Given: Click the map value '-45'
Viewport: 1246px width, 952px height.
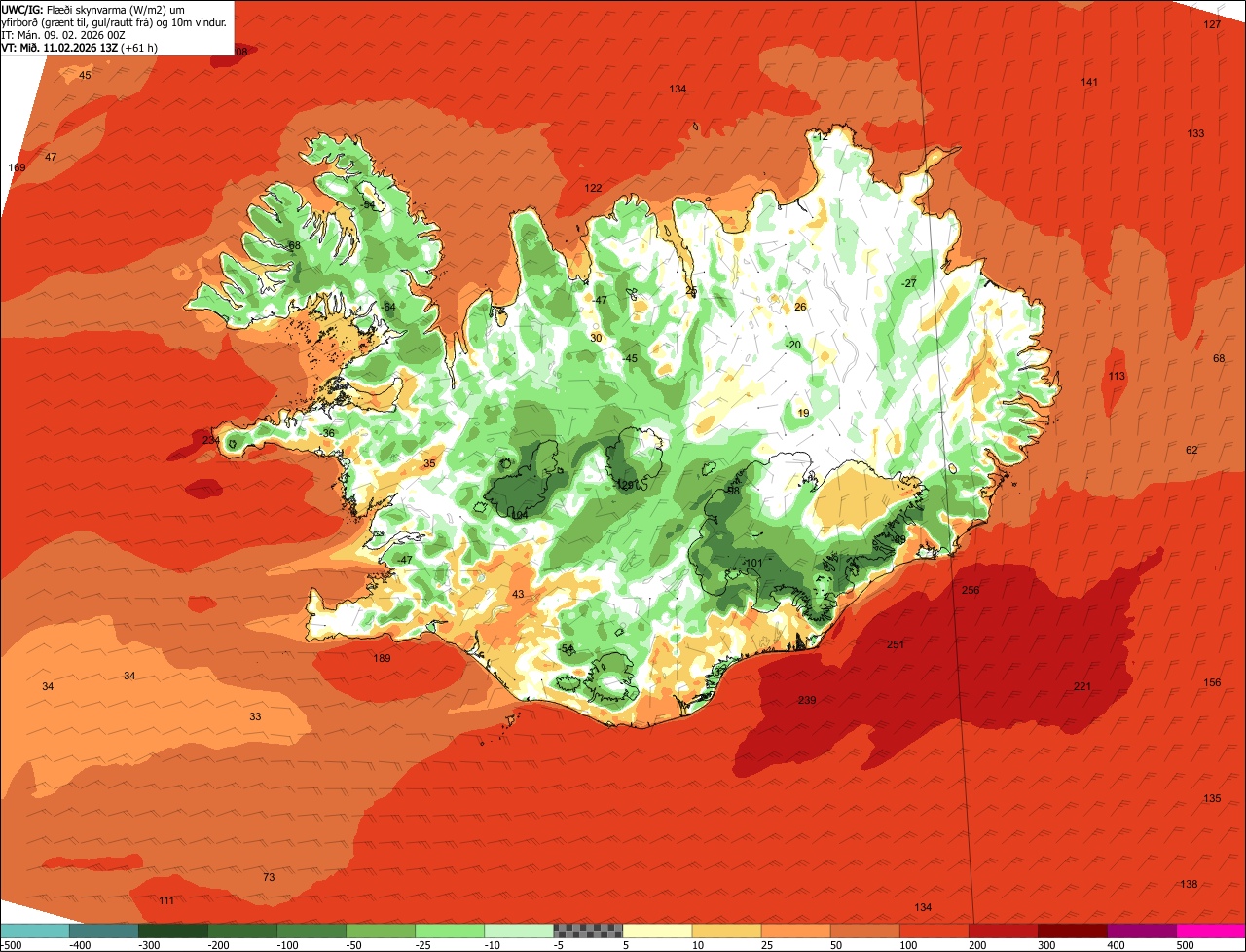Looking at the screenshot, I should click(x=629, y=359).
